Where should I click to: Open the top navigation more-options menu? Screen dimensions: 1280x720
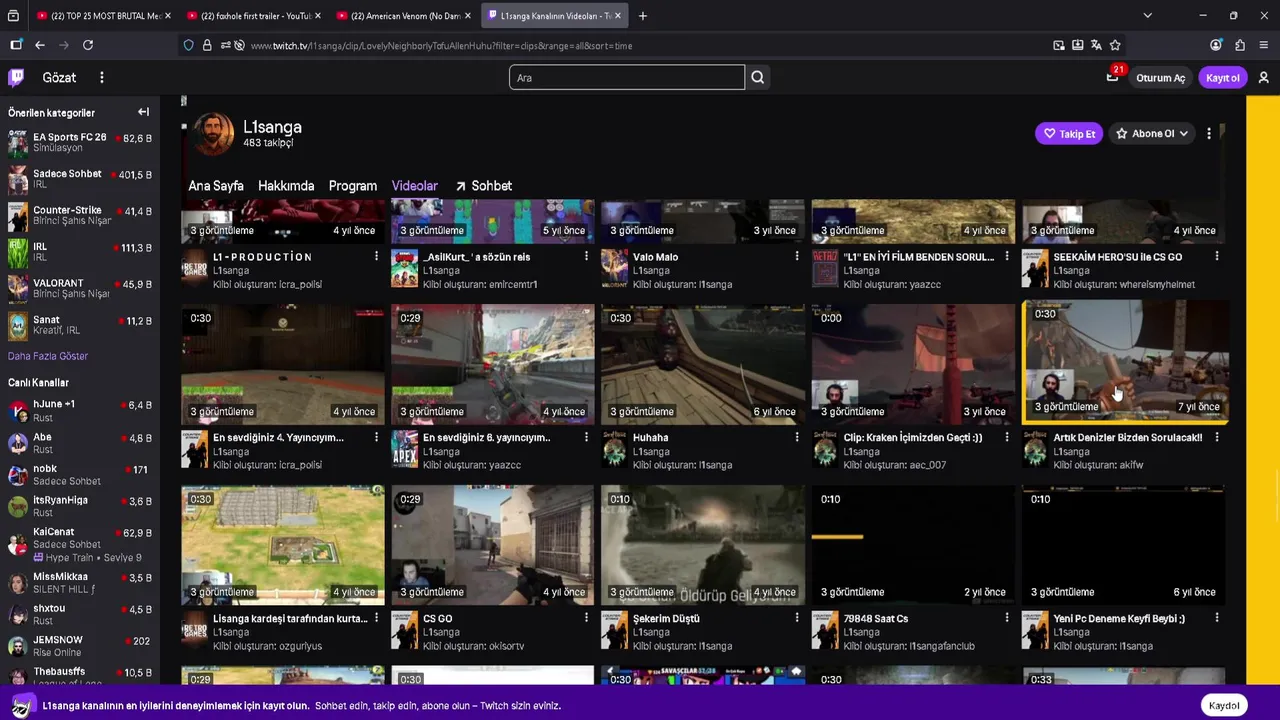[101, 77]
